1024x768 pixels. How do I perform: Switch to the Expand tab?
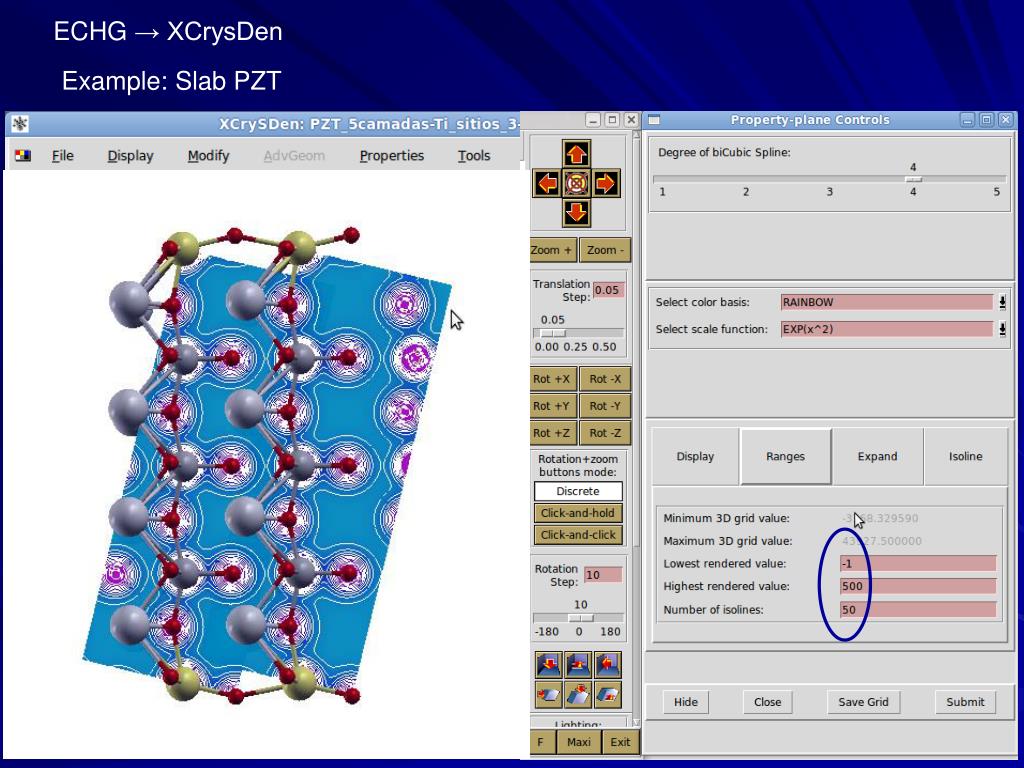(x=877, y=456)
